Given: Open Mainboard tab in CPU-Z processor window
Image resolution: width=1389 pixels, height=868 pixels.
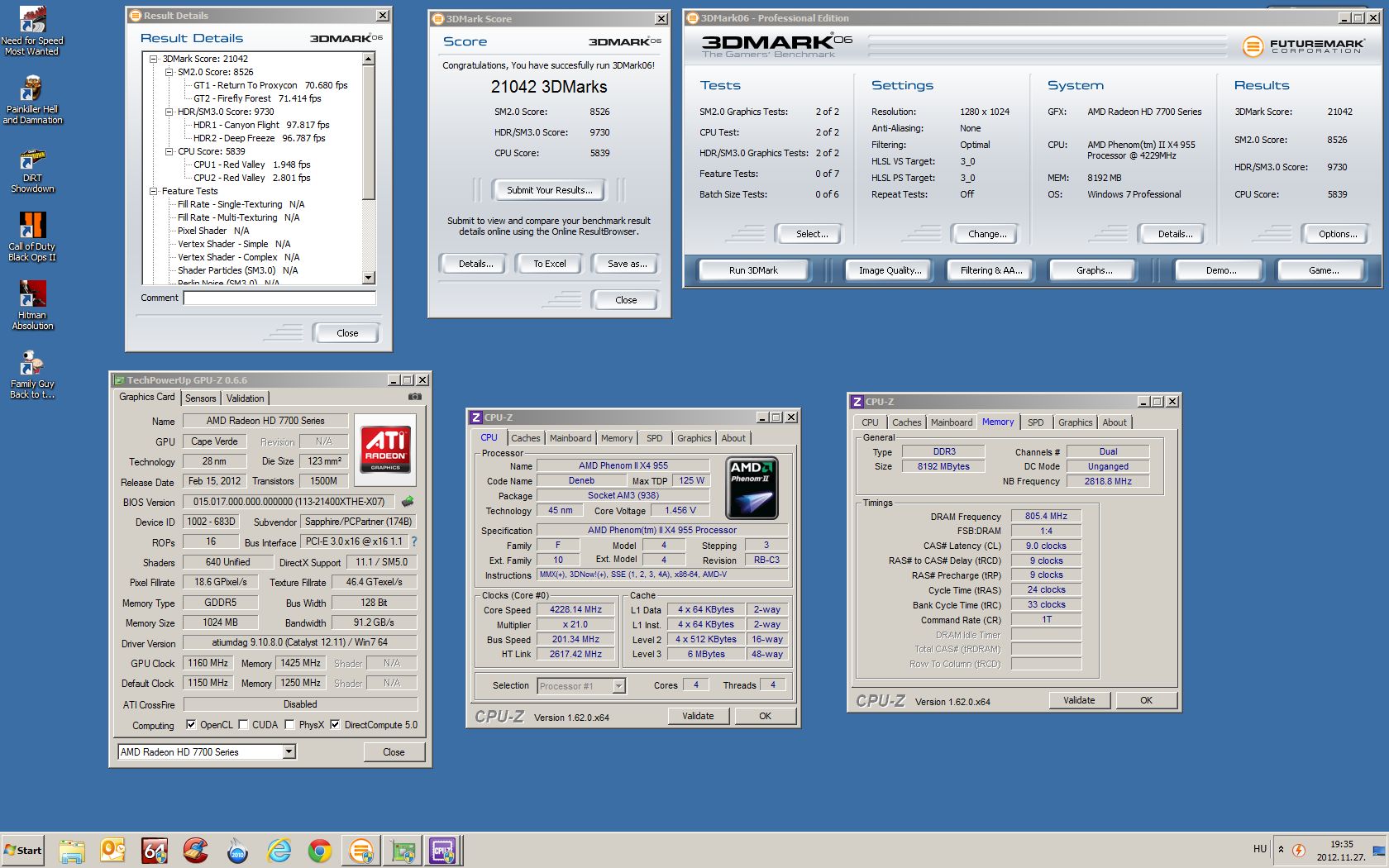Looking at the screenshot, I should tap(570, 438).
